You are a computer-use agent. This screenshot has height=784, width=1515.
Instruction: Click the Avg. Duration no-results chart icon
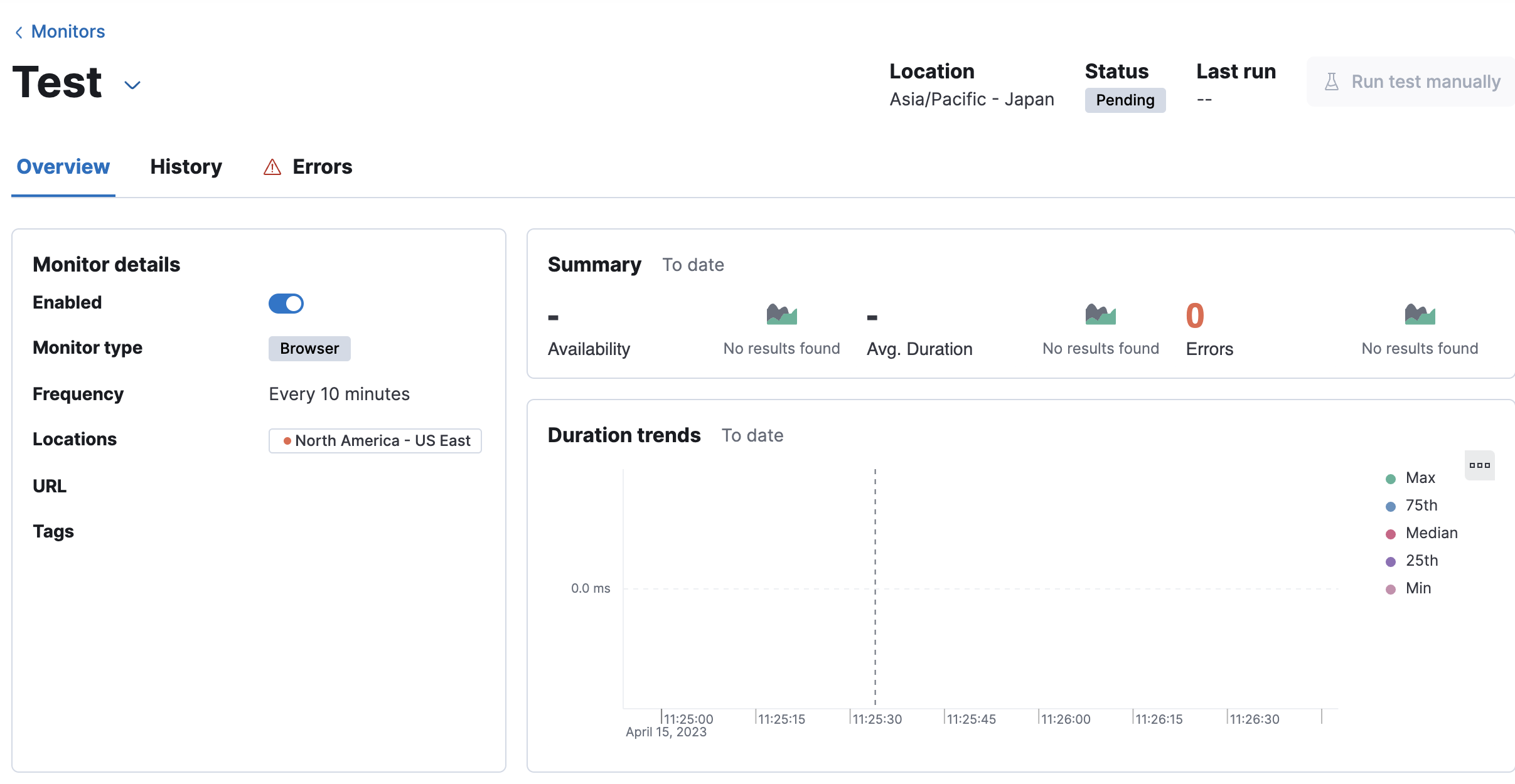[1101, 314]
